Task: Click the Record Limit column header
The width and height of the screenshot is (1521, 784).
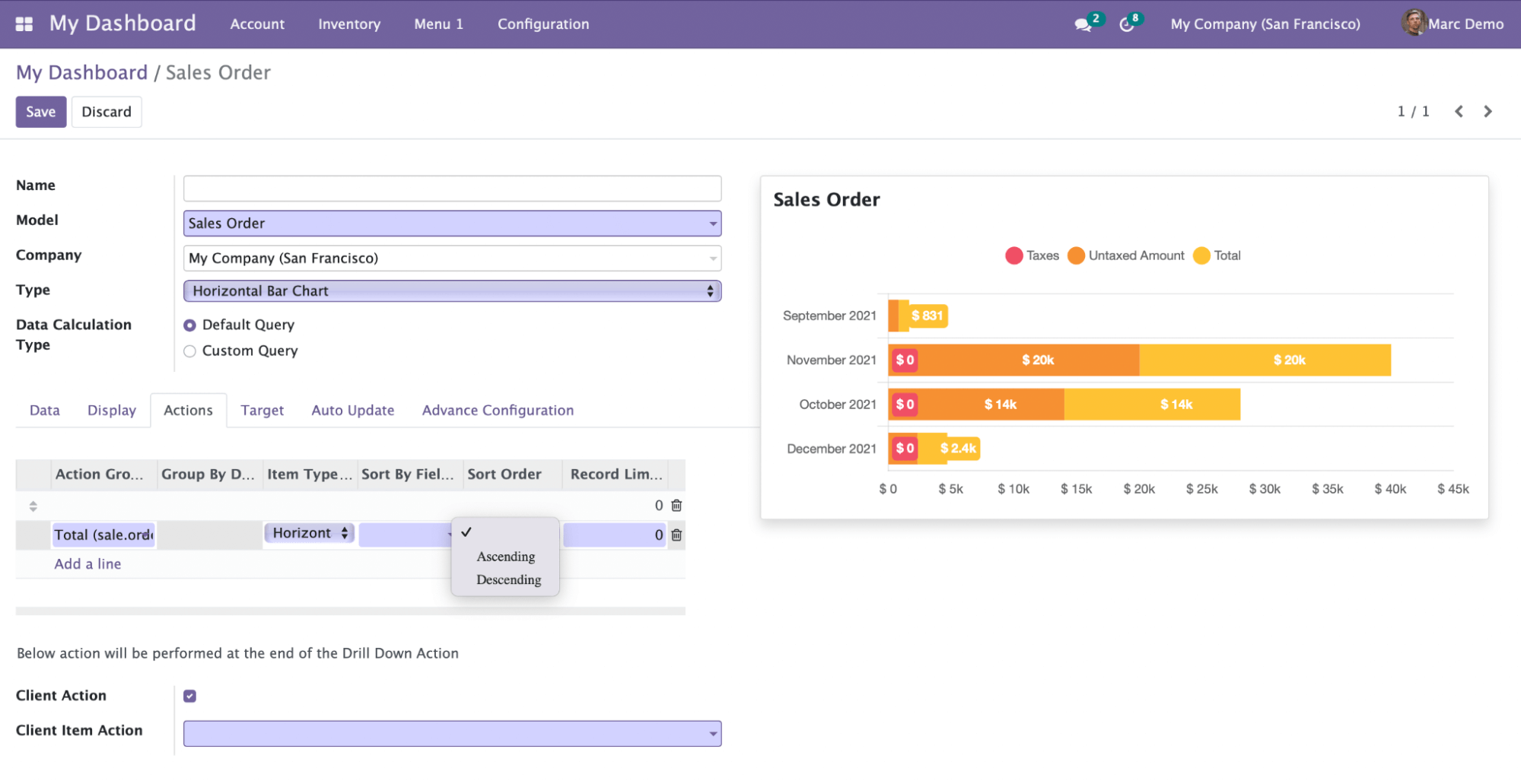Action: click(x=616, y=475)
